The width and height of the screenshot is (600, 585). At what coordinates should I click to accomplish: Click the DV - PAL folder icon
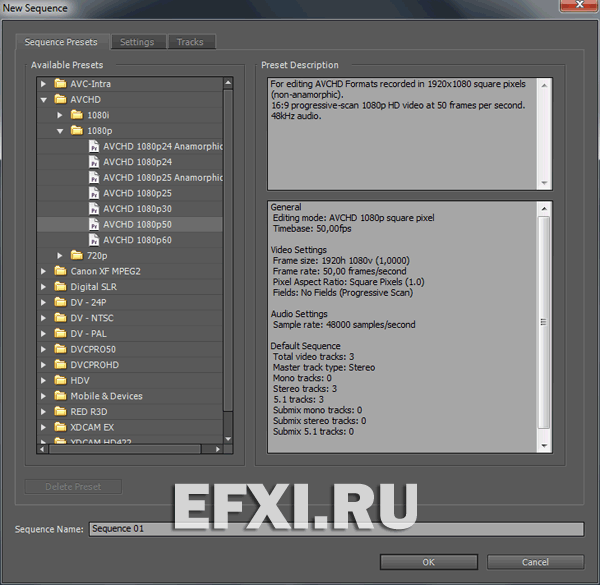coord(60,333)
